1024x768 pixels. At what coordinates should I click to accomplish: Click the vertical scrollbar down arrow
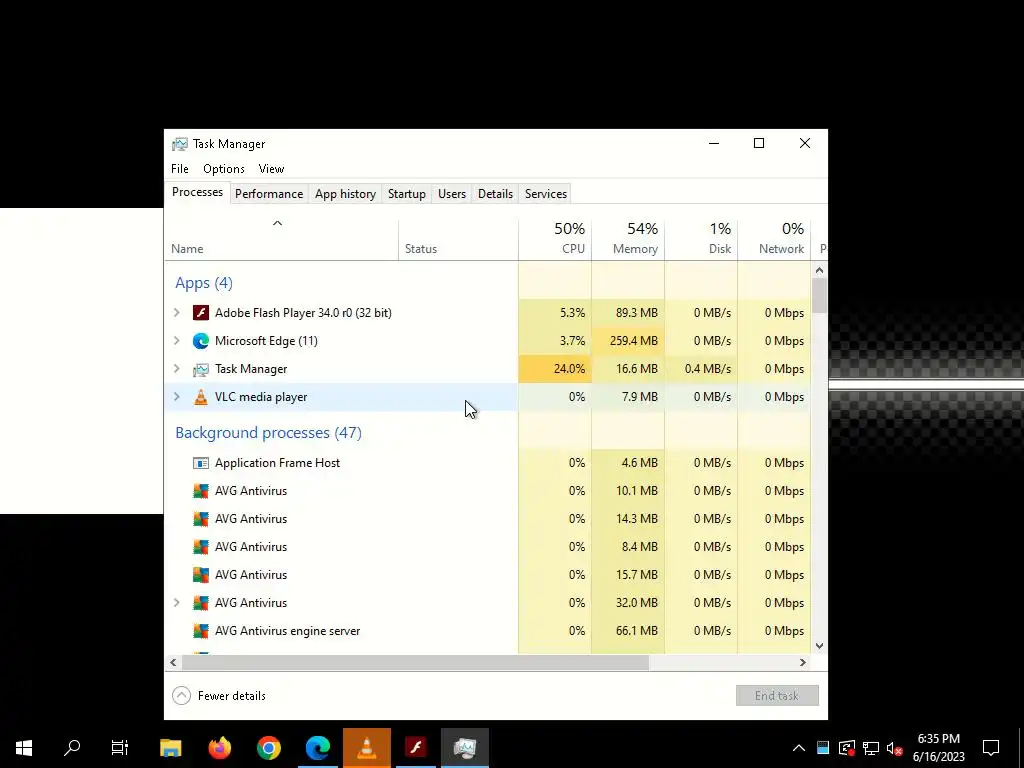tap(820, 646)
